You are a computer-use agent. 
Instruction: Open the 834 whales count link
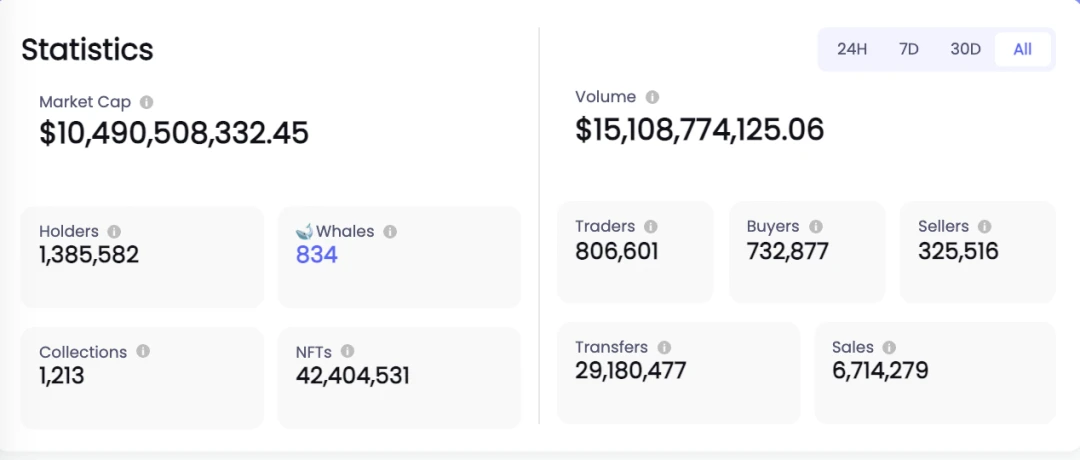317,255
